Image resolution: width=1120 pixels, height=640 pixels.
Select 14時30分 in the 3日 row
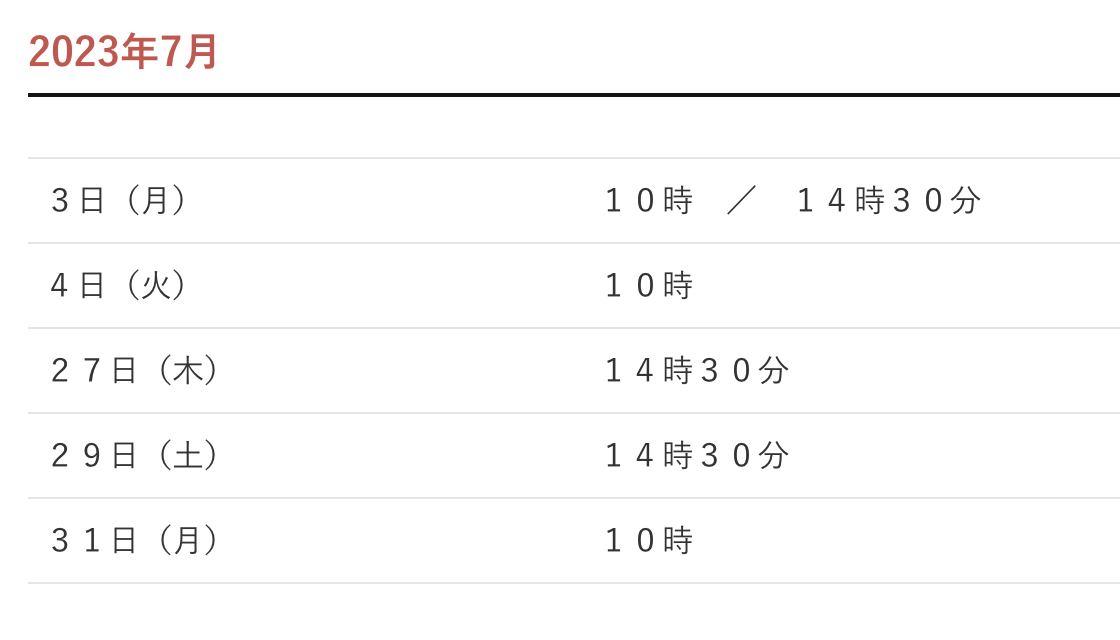click(888, 201)
